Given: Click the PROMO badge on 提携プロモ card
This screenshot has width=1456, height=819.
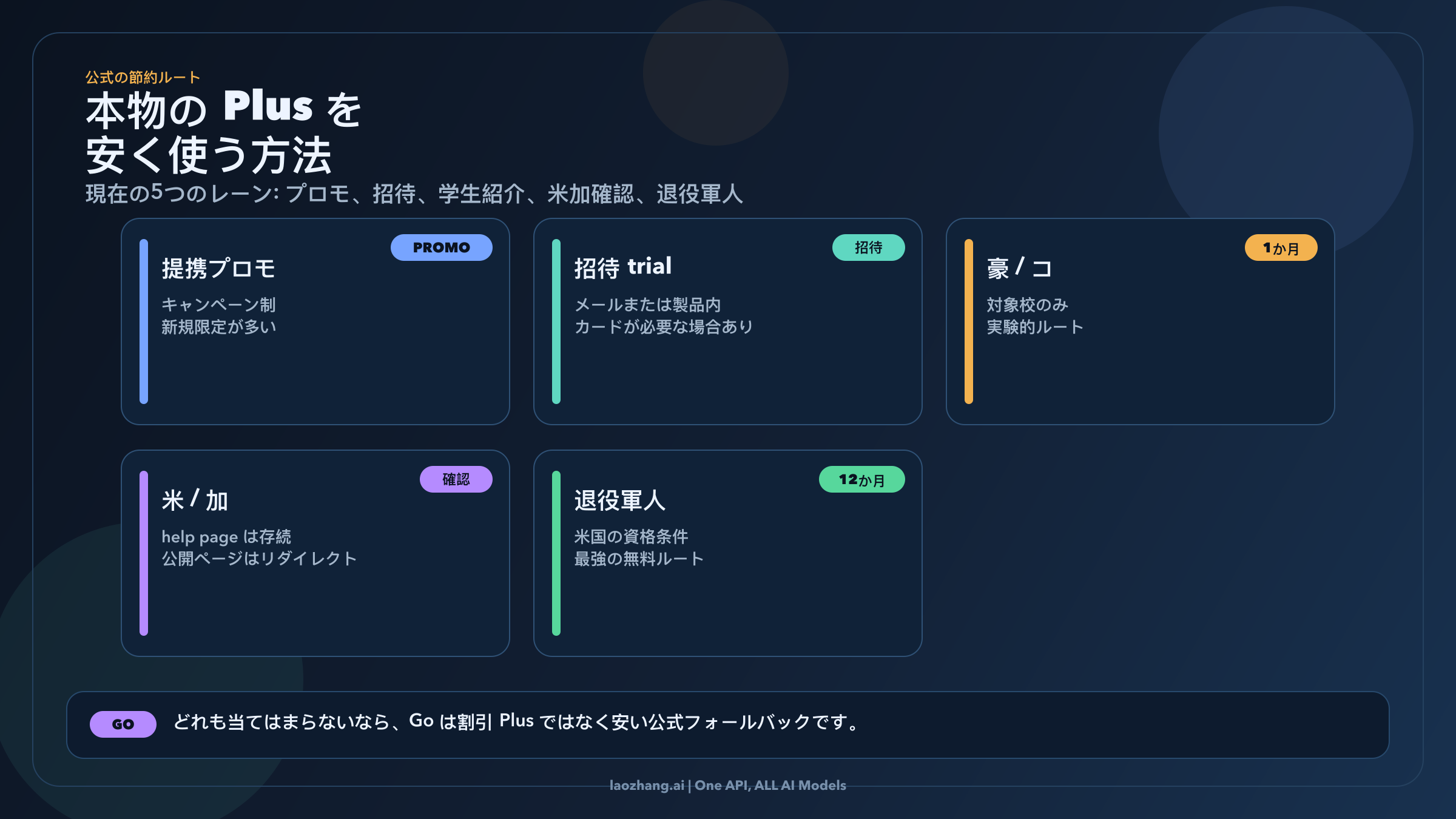Looking at the screenshot, I should [441, 247].
